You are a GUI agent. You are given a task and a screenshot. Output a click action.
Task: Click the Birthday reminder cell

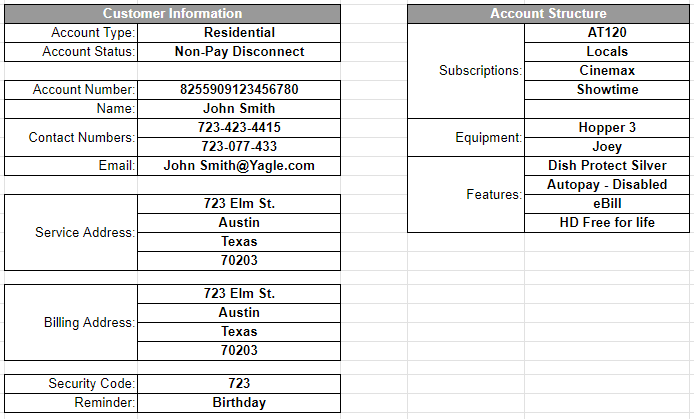[239, 403]
